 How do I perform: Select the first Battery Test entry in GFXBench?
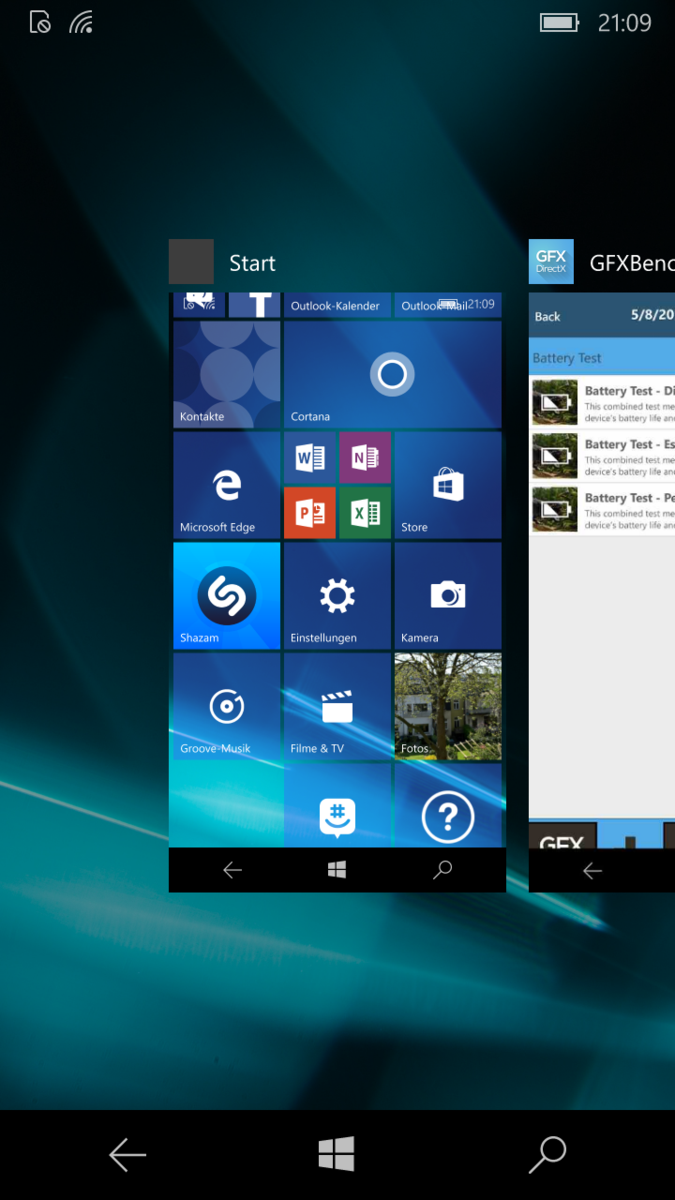pyautogui.click(x=602, y=402)
